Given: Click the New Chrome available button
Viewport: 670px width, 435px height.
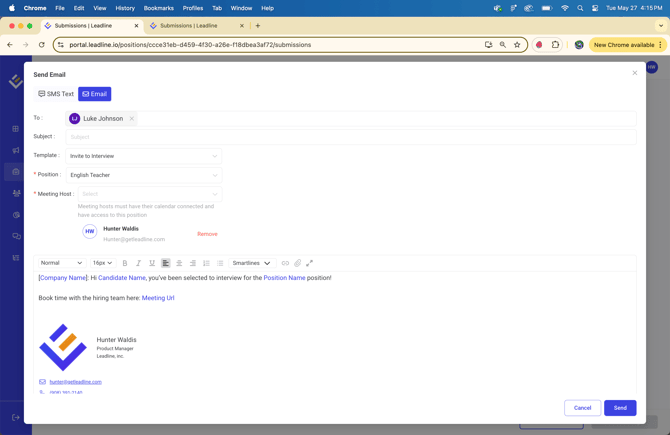Looking at the screenshot, I should 627,44.
